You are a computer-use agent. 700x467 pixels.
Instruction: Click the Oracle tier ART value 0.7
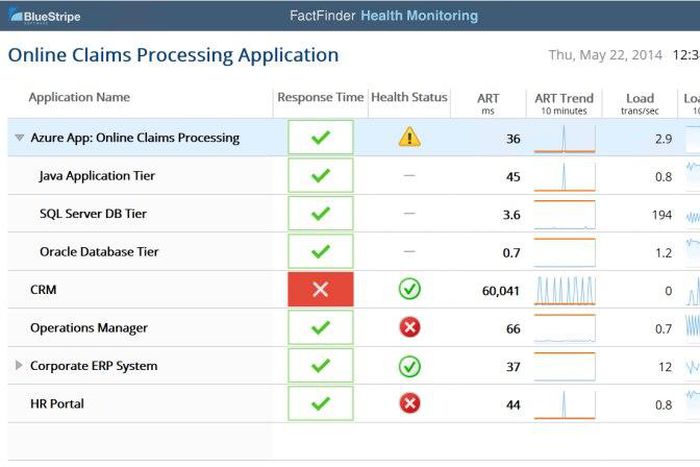(511, 253)
